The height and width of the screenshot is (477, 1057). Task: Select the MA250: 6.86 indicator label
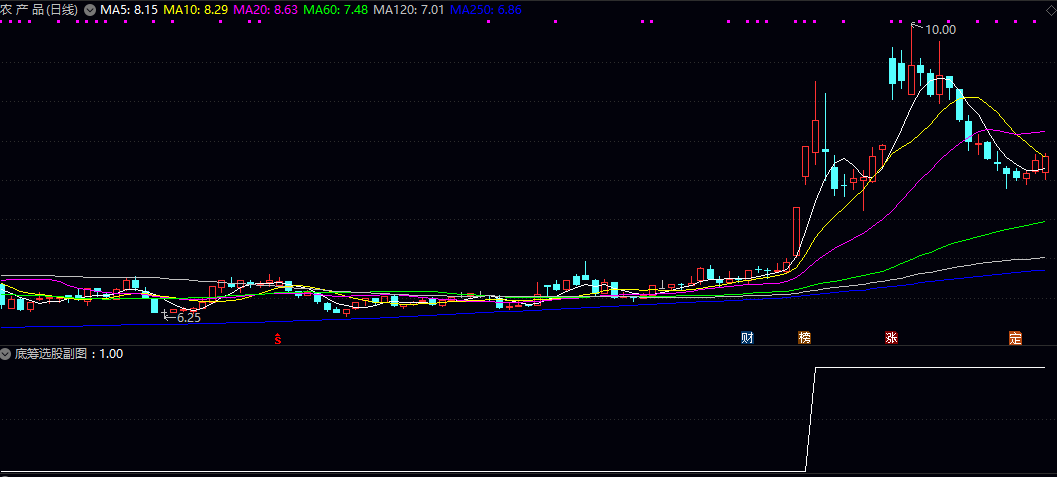coord(485,11)
